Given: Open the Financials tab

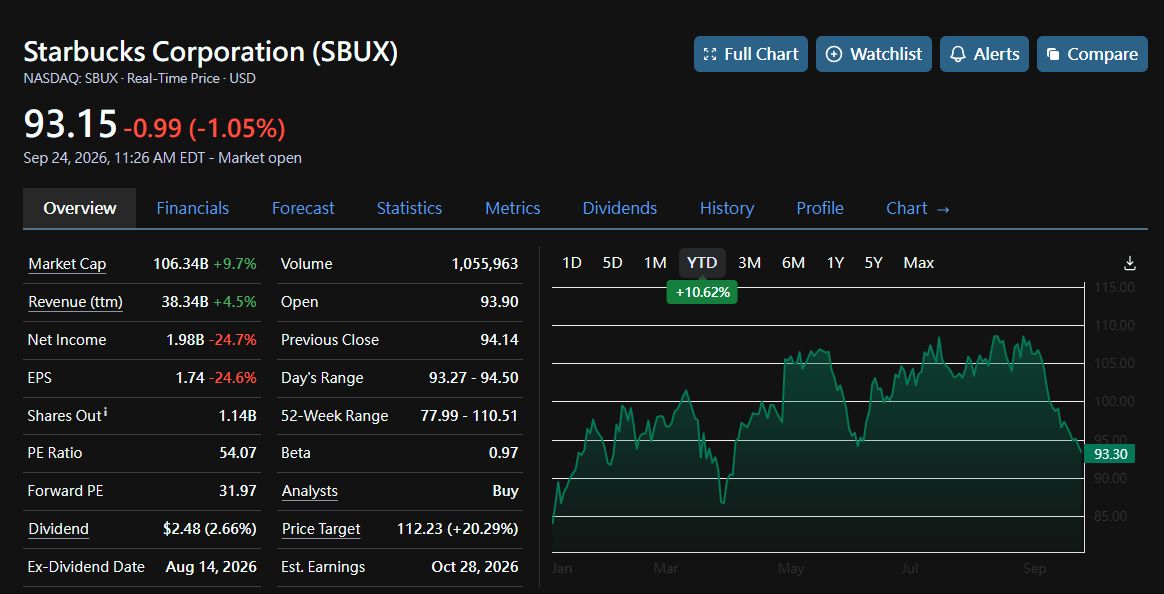Looking at the screenshot, I should click(192, 208).
